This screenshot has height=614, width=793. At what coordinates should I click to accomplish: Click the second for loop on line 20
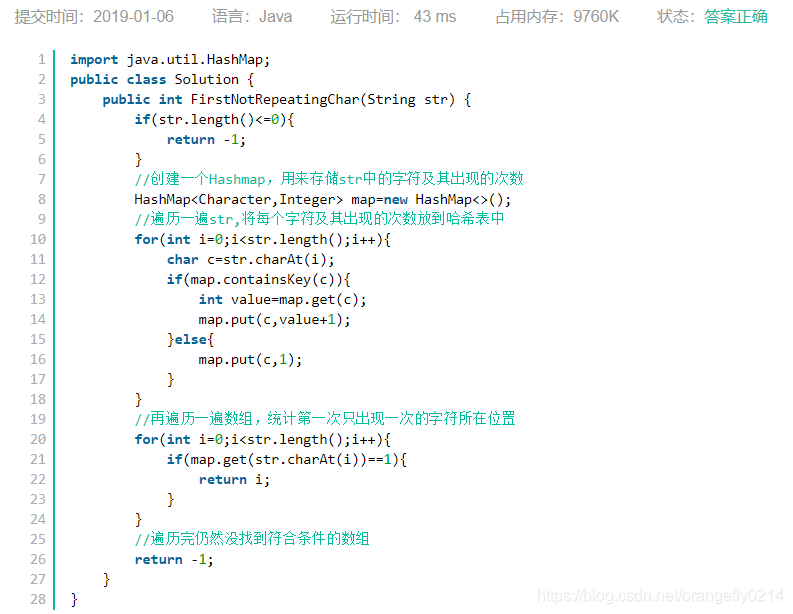point(262,440)
